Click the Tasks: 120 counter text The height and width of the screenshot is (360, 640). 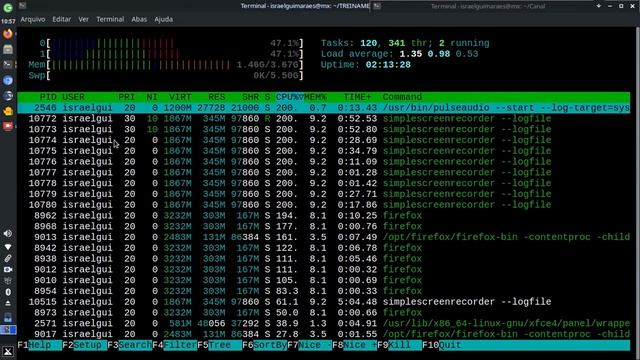click(x=349, y=43)
